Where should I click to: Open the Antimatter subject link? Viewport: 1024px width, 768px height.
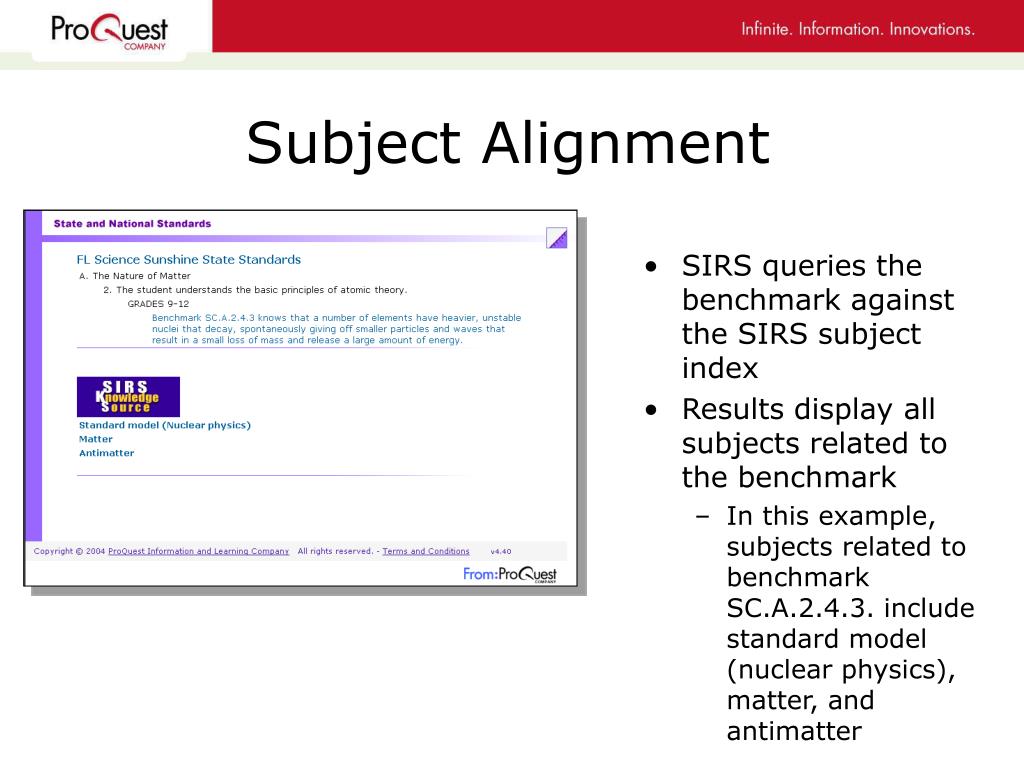pos(106,453)
